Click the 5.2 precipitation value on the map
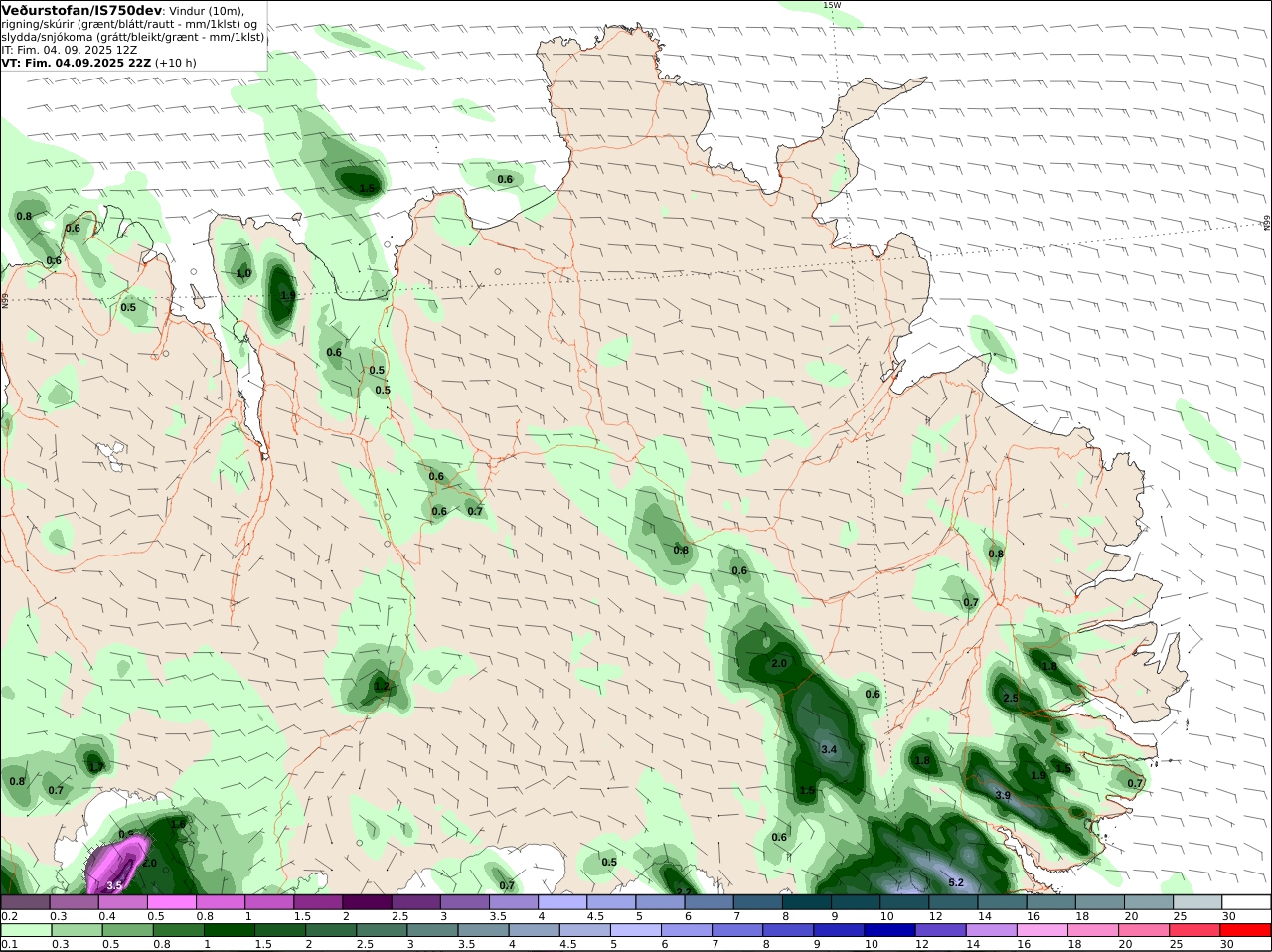The height and width of the screenshot is (952, 1272). (956, 882)
